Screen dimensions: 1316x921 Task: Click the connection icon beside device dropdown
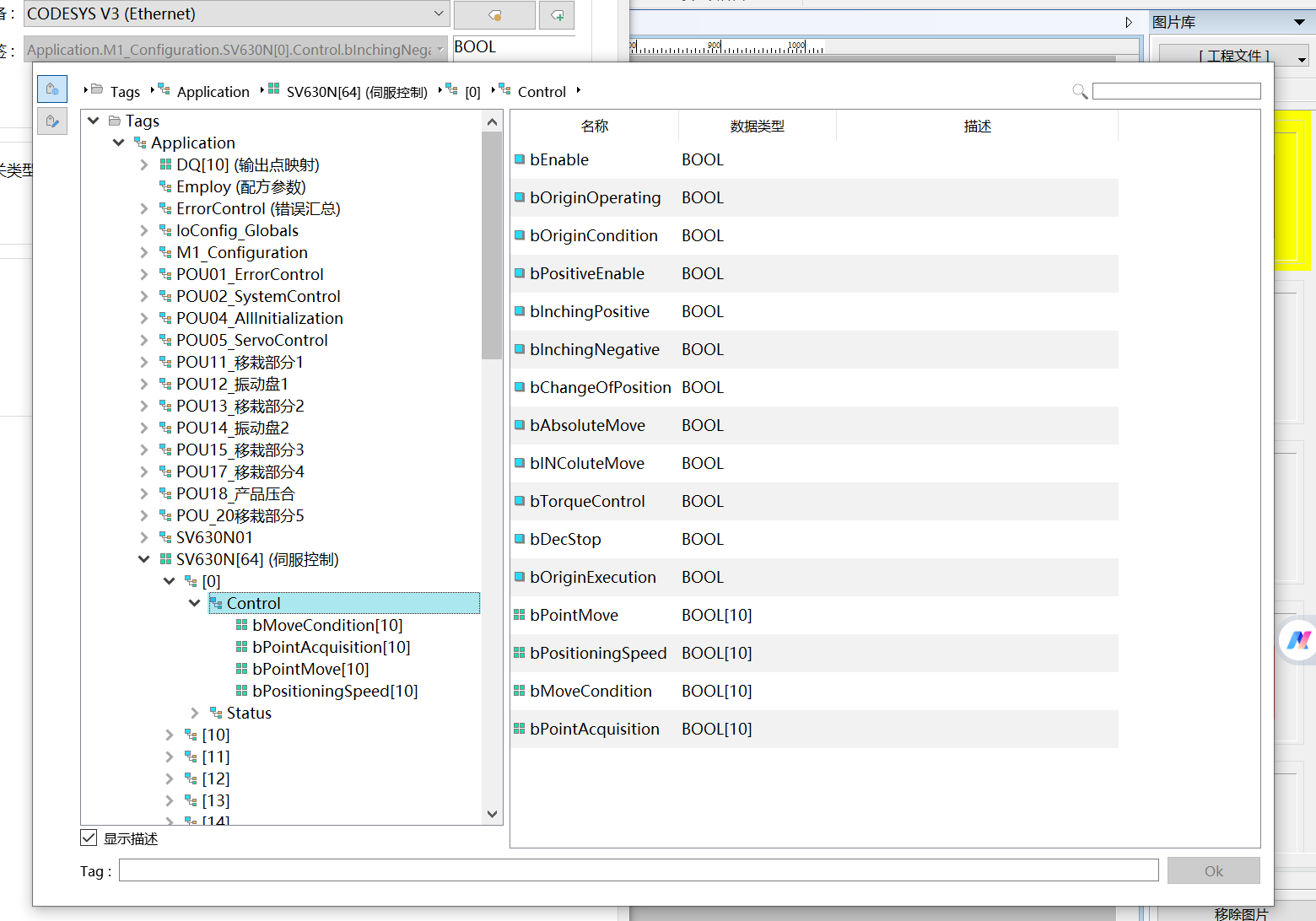494,14
